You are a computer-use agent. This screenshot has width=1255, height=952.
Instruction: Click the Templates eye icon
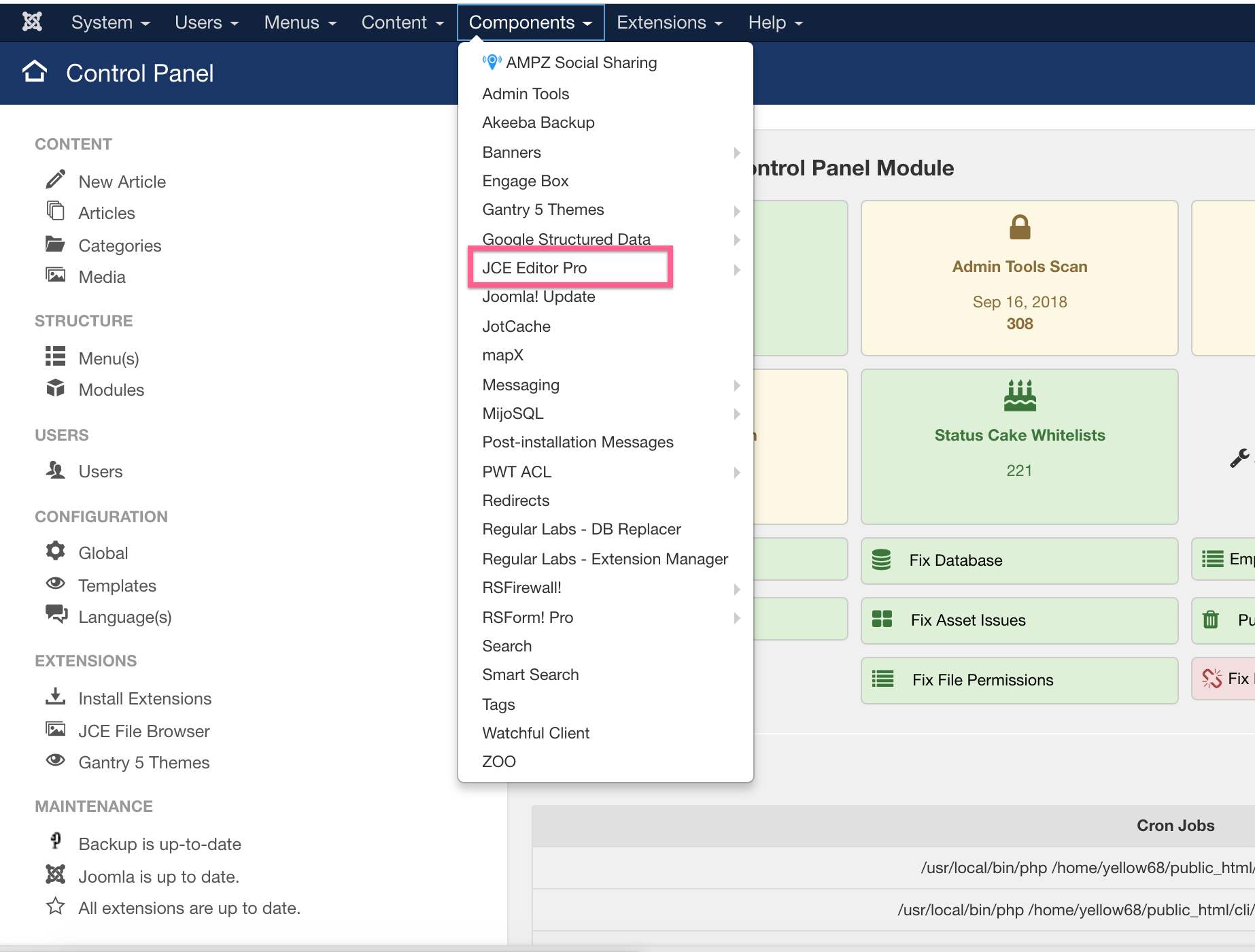(56, 583)
